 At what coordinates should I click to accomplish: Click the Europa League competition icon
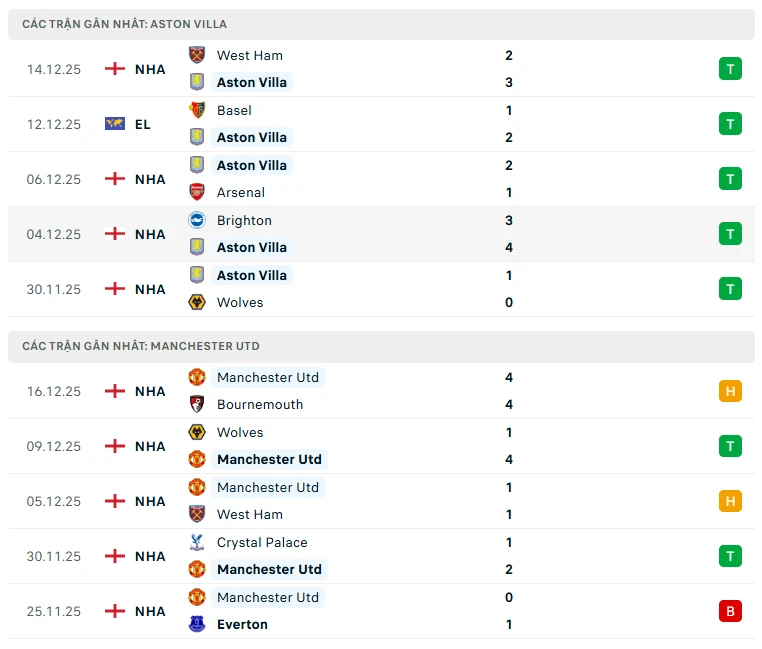pos(115,124)
